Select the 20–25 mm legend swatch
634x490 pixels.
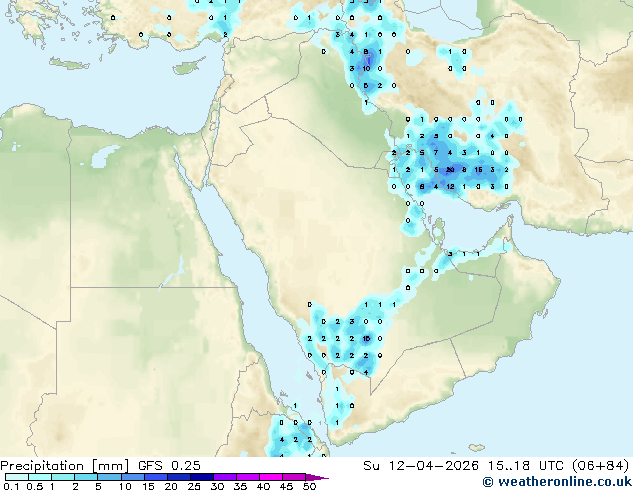tap(178, 477)
